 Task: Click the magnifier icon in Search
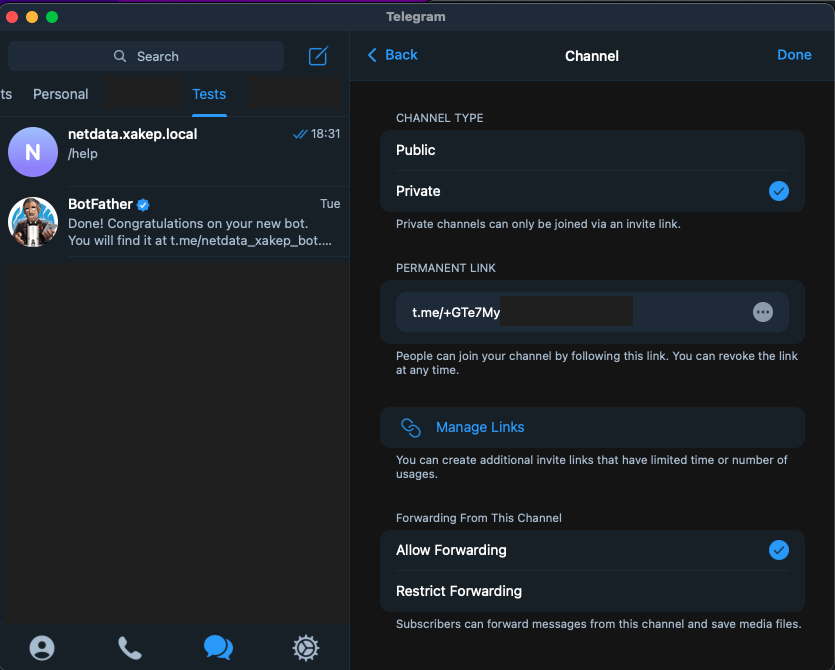click(120, 56)
